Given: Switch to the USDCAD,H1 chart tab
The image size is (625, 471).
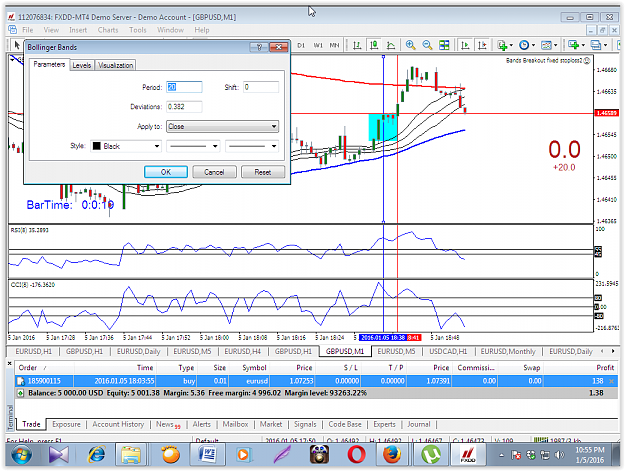Looking at the screenshot, I should click(x=448, y=351).
